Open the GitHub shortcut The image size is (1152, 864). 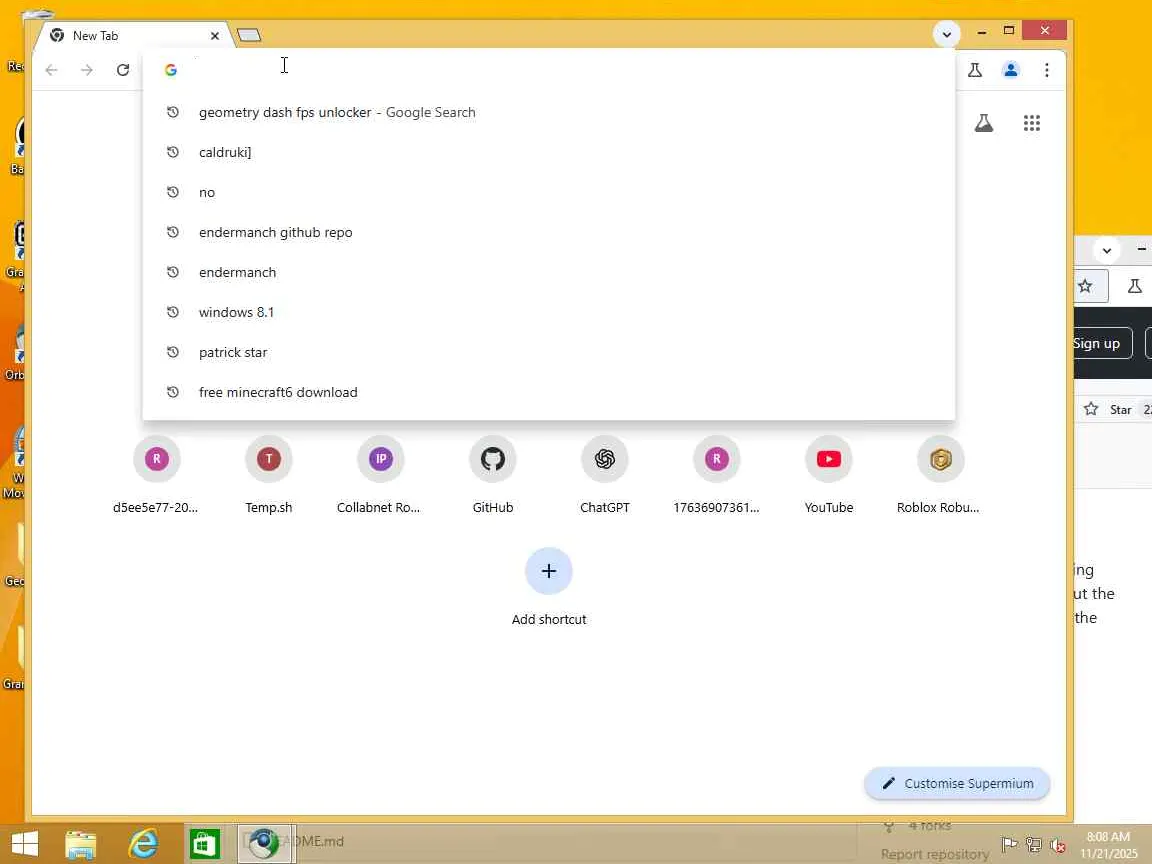coord(493,475)
